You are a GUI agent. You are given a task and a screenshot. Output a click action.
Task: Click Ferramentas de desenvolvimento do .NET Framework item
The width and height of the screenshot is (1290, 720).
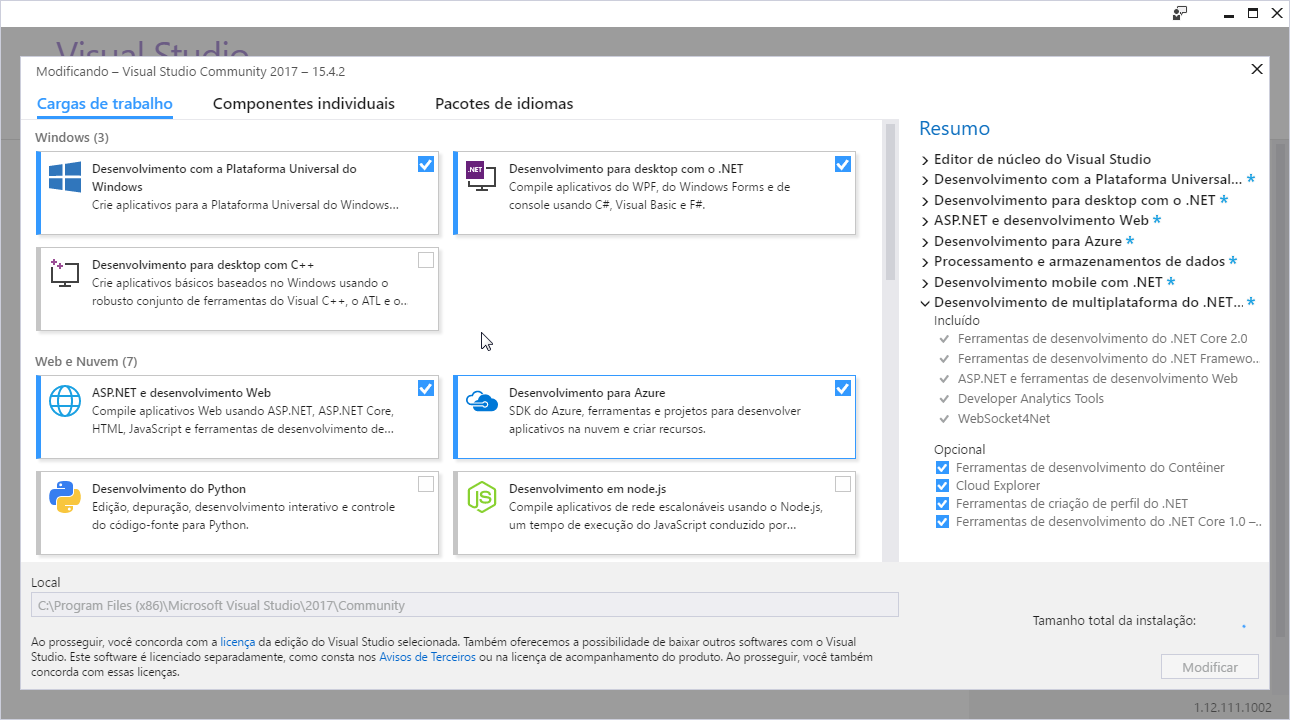tap(1108, 358)
